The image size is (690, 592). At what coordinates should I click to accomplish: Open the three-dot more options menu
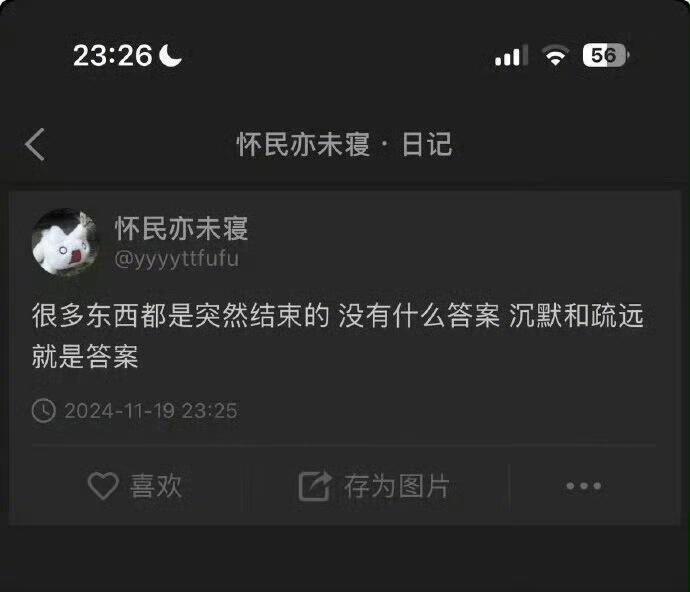(x=584, y=486)
